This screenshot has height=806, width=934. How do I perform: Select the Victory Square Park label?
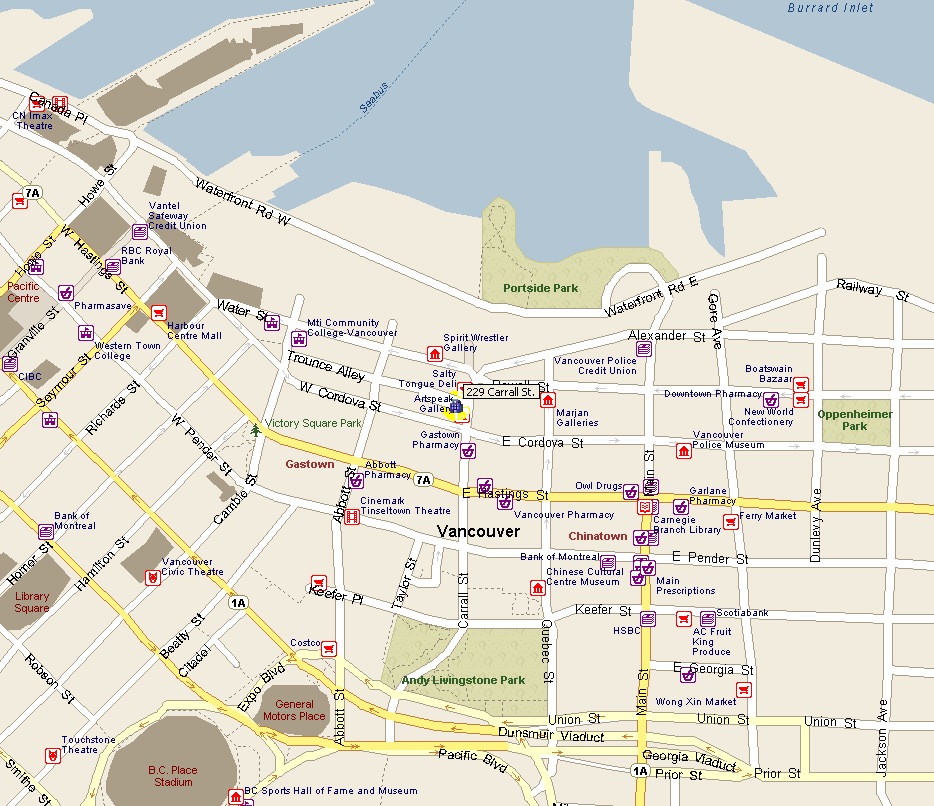(x=313, y=423)
